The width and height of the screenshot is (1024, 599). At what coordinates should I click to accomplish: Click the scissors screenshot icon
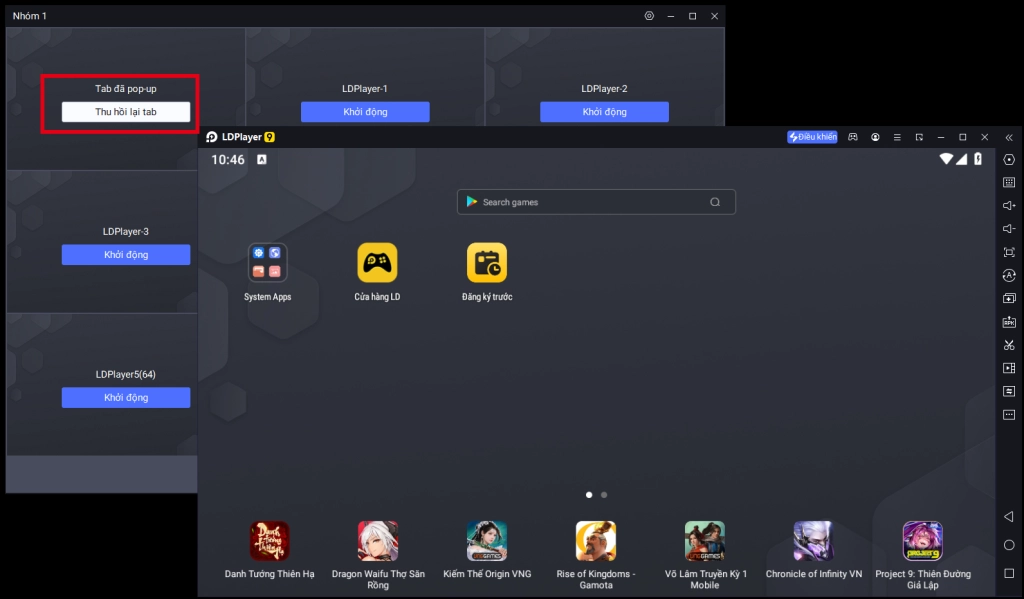coord(1009,345)
